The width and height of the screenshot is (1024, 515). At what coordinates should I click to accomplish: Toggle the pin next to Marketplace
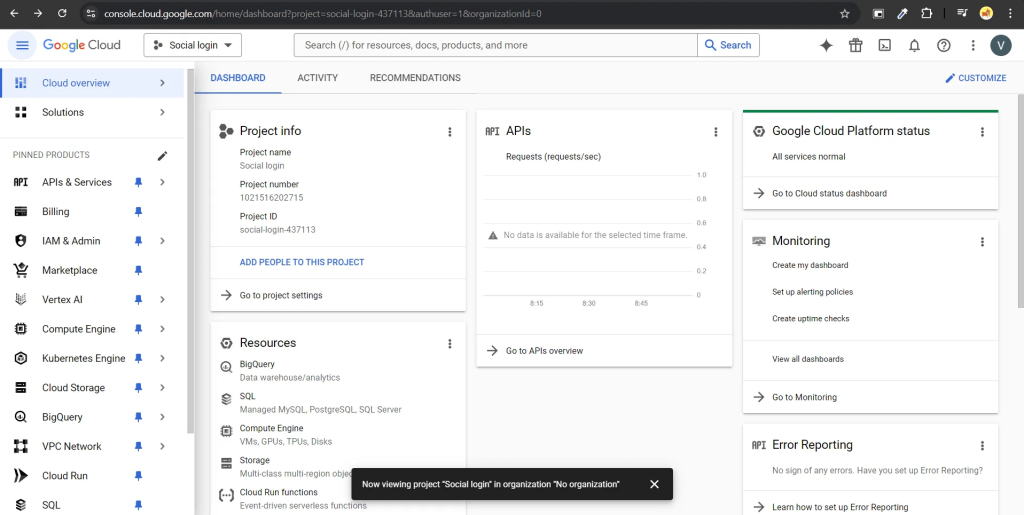click(138, 270)
